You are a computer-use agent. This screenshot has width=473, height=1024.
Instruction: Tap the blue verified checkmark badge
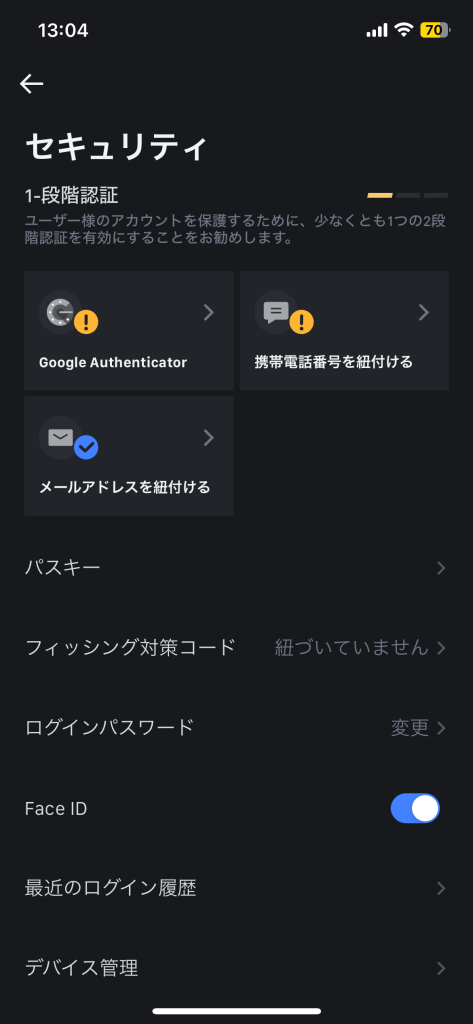pyautogui.click(x=86, y=447)
